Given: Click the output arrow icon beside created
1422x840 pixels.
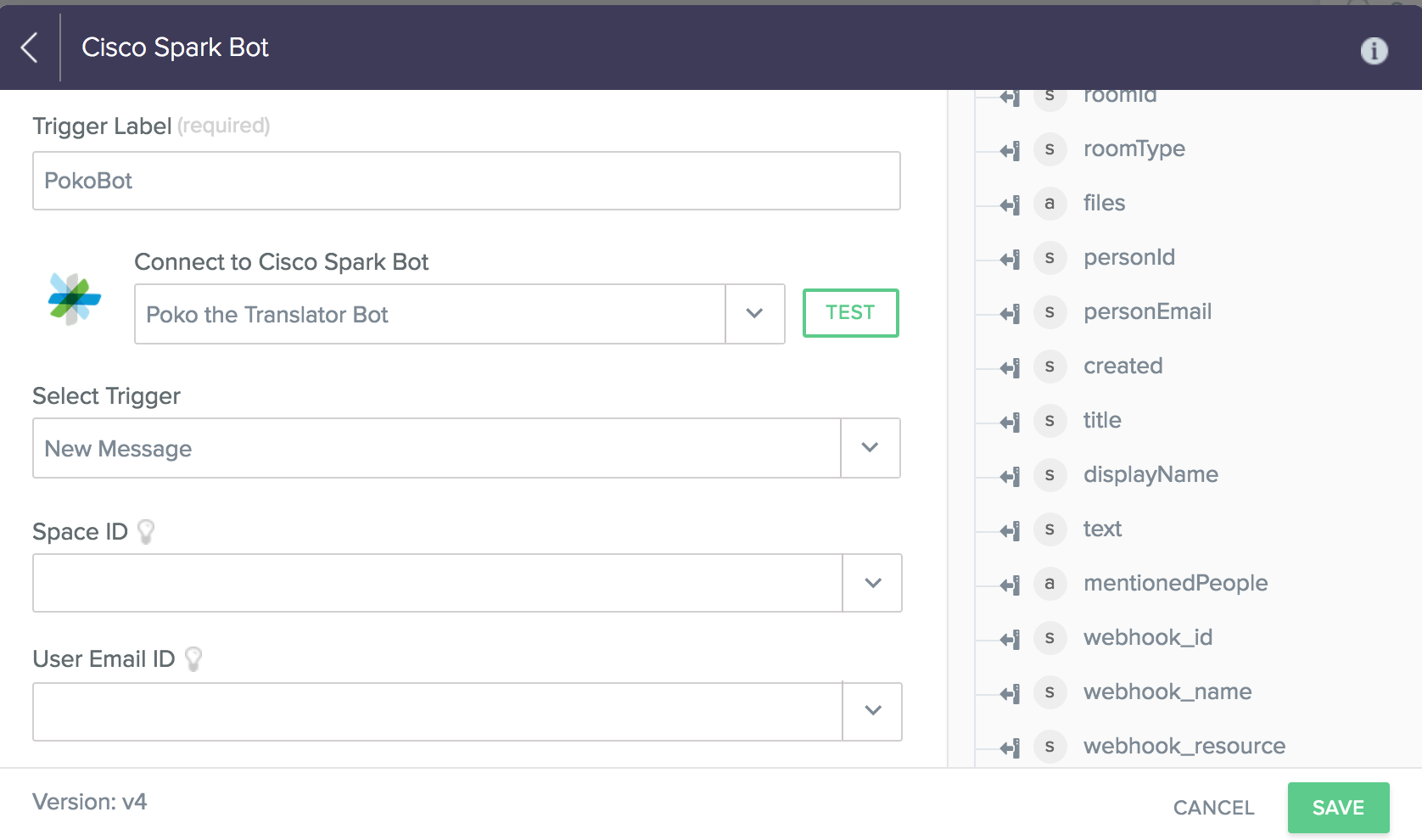Looking at the screenshot, I should coord(1010,367).
